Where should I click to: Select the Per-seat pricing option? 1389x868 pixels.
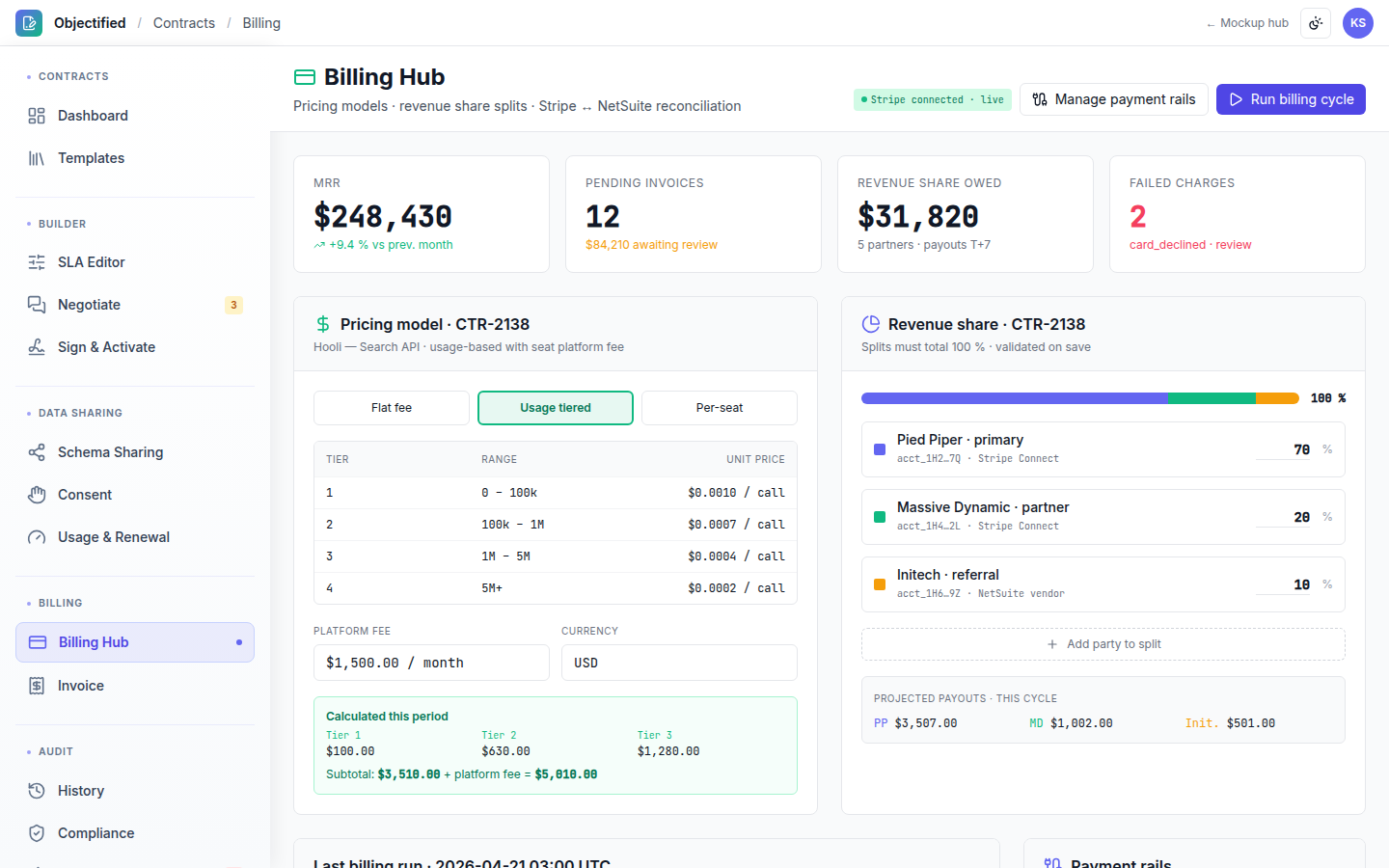pos(720,408)
